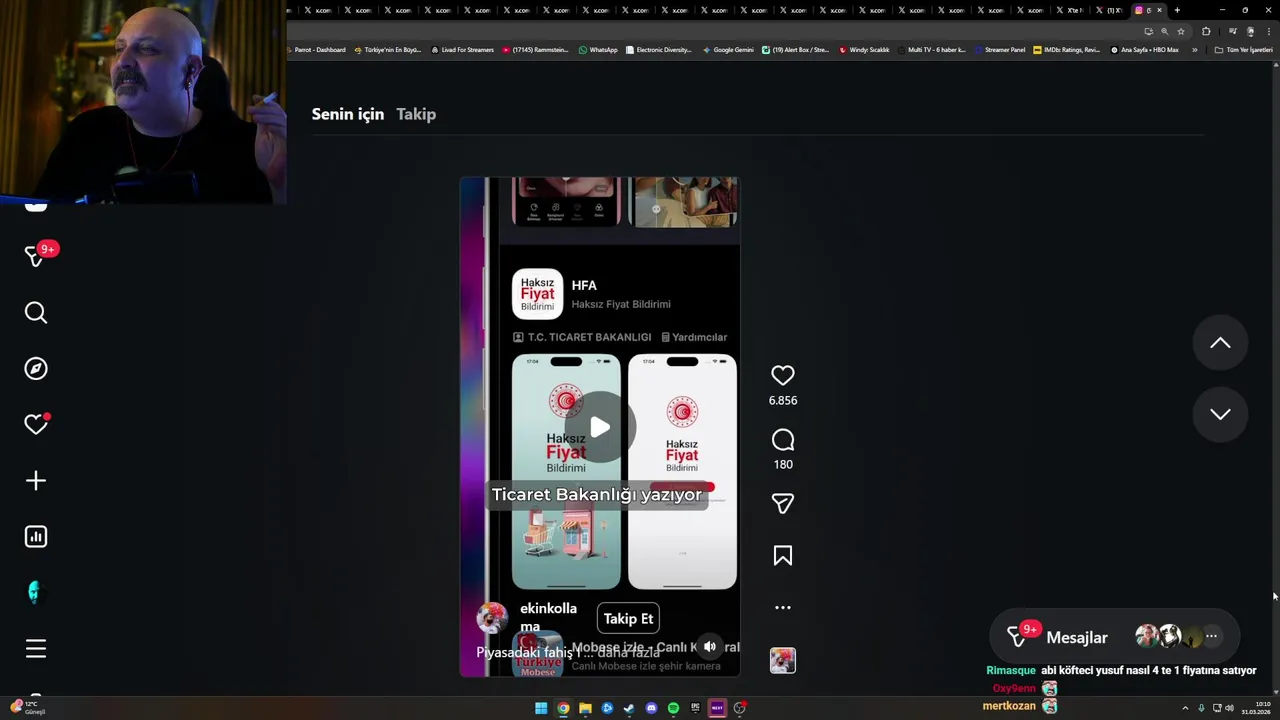Image resolution: width=1280 pixels, height=720 pixels.
Task: Open the reel audio thumbnail below options
Action: 783,660
